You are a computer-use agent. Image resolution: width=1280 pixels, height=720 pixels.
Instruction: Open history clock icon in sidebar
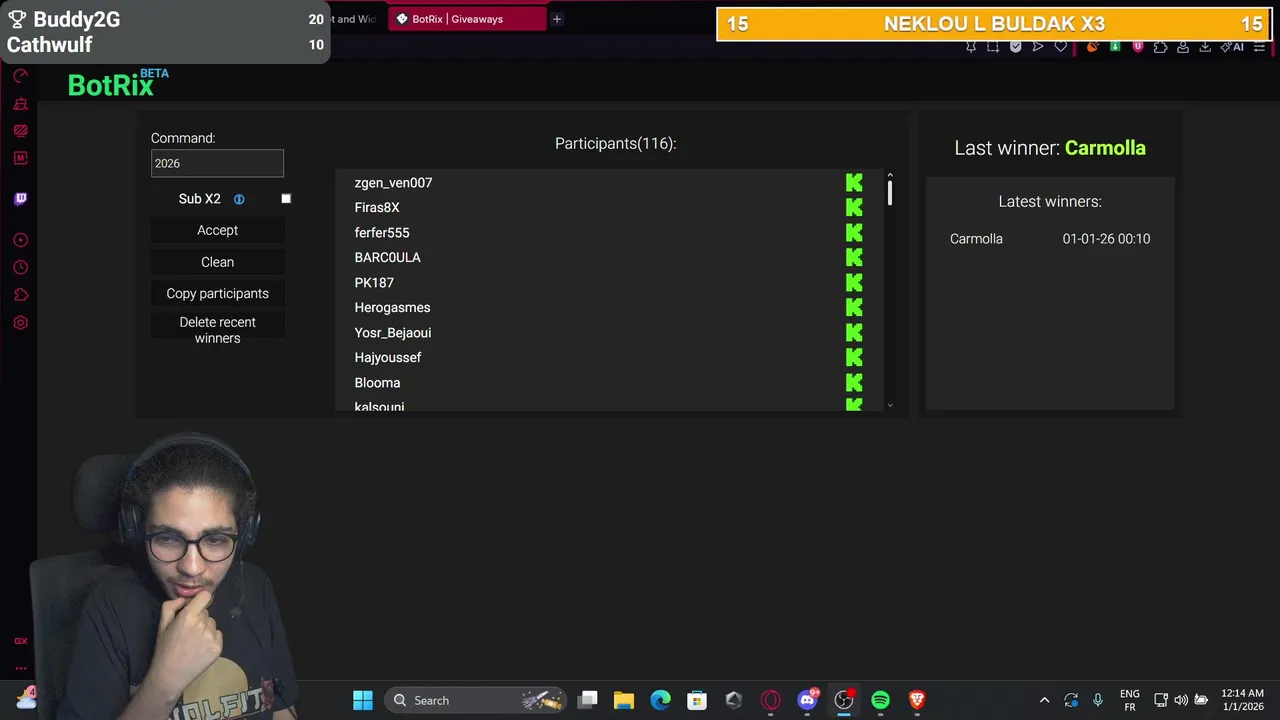coord(20,267)
